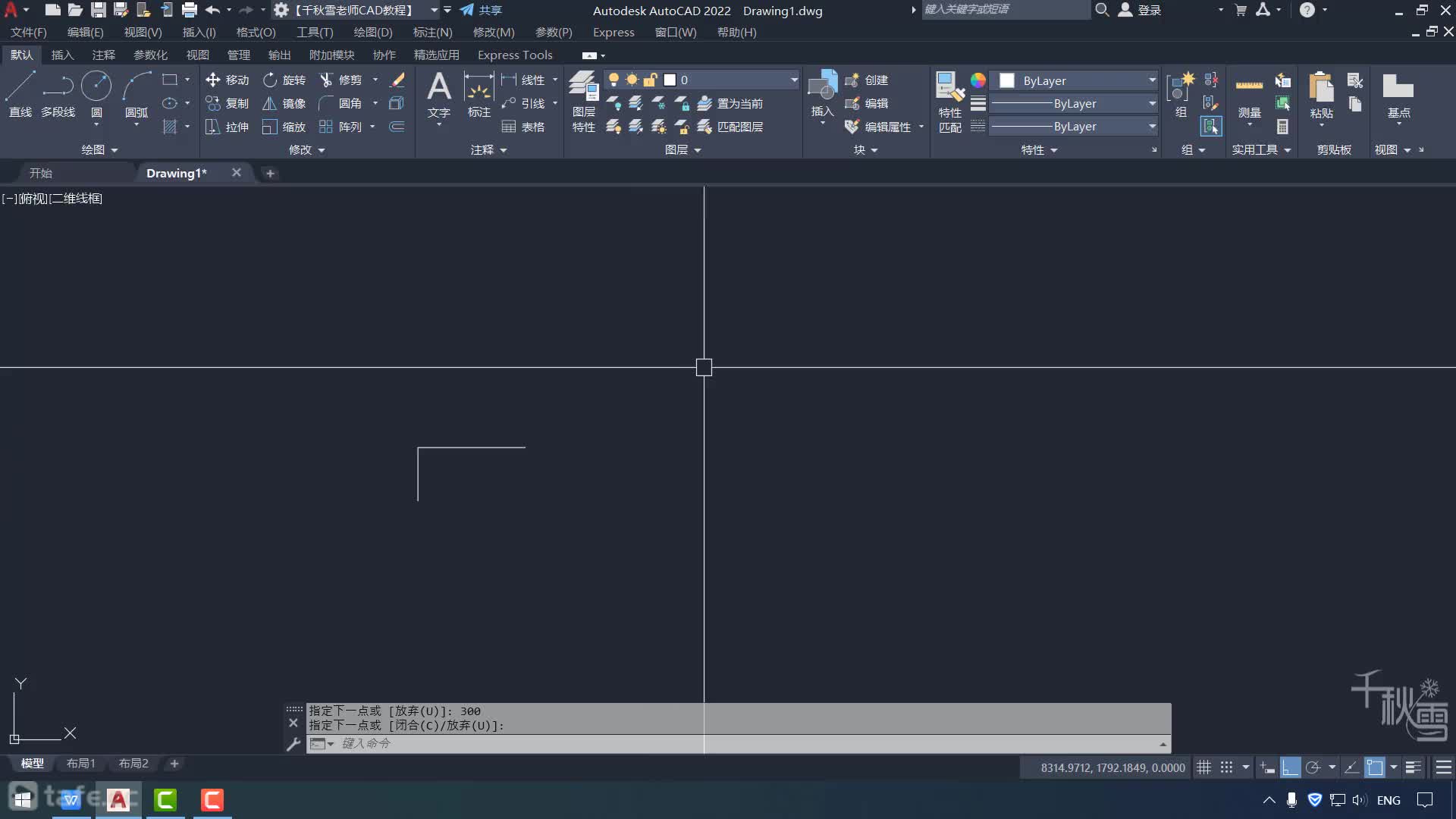
Task: Open the 绘图(D) menu
Action: coord(373,33)
